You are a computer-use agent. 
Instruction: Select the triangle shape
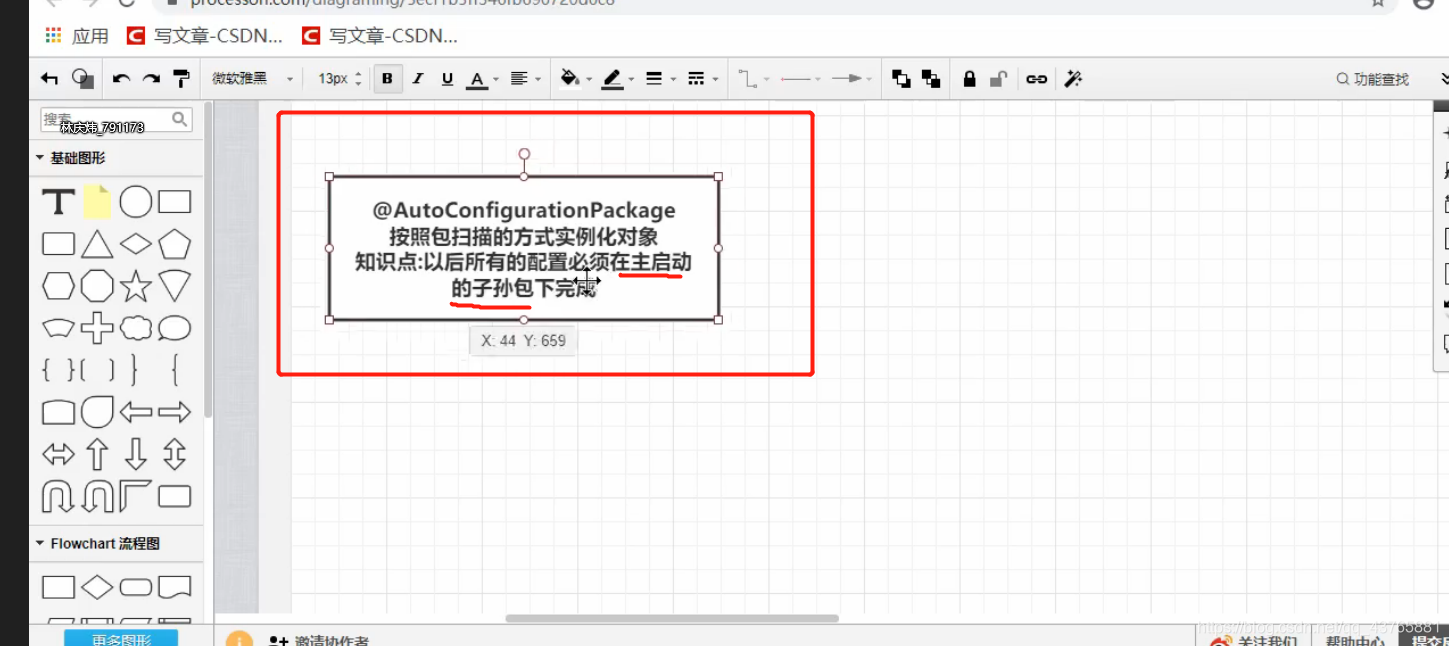tap(97, 244)
